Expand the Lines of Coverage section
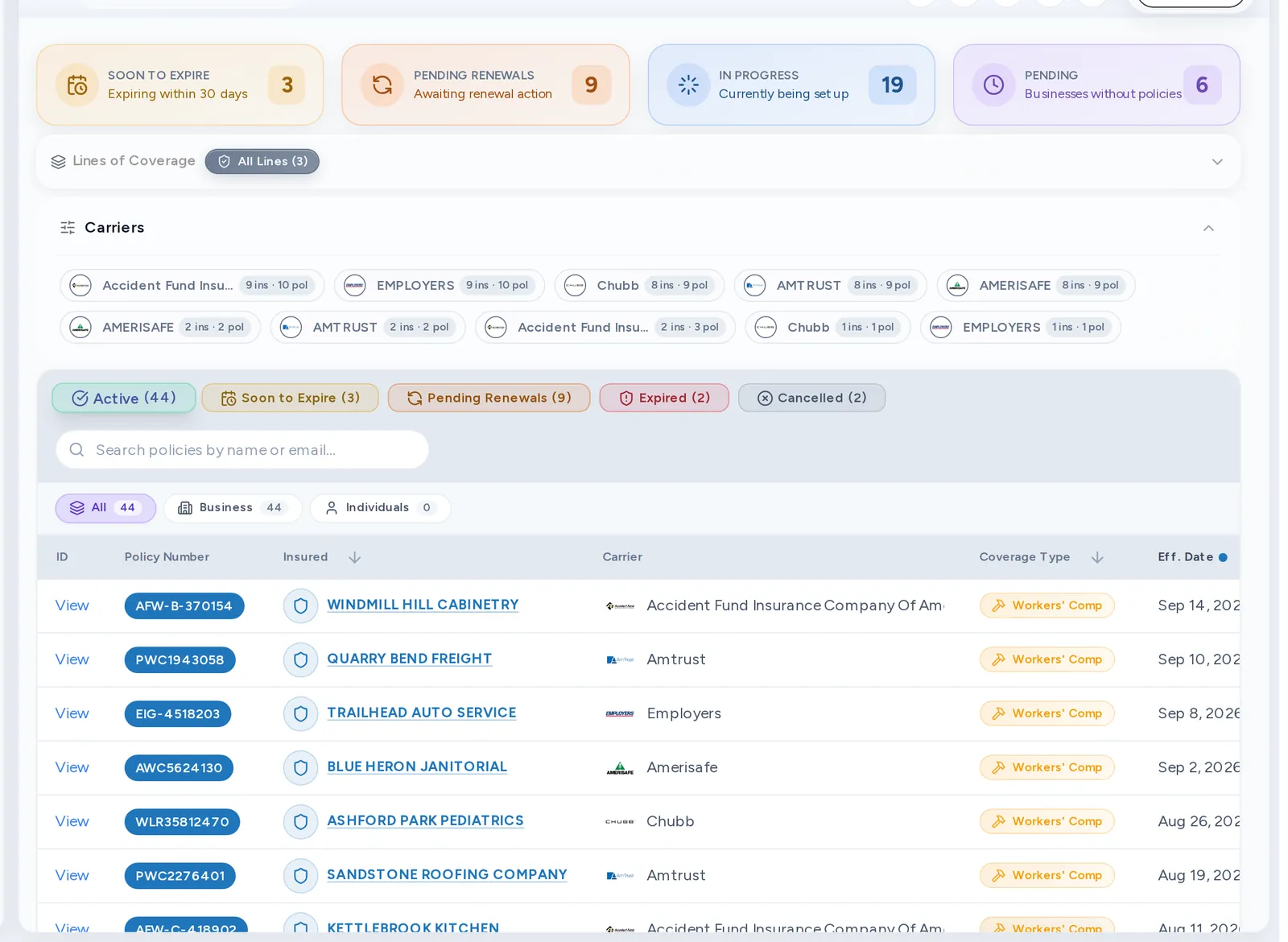 pos(1217,162)
